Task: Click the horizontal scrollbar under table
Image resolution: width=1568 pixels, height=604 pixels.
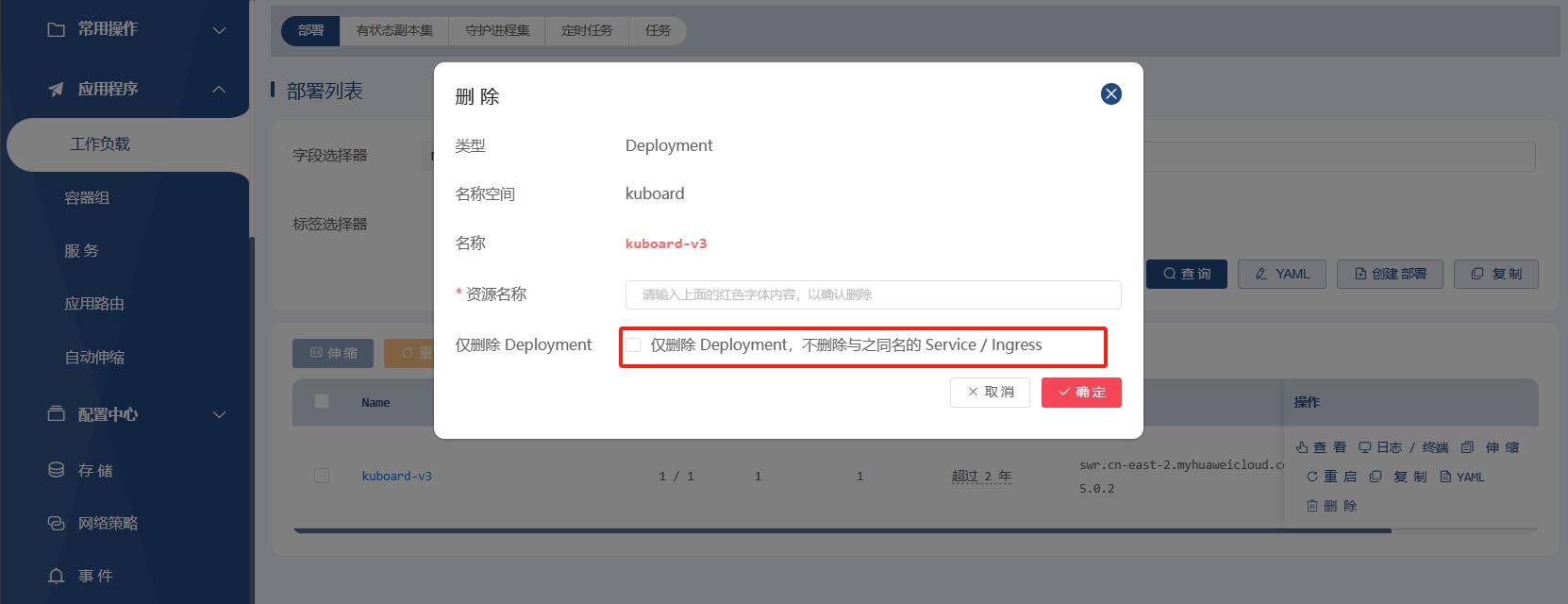Action: [x=842, y=530]
